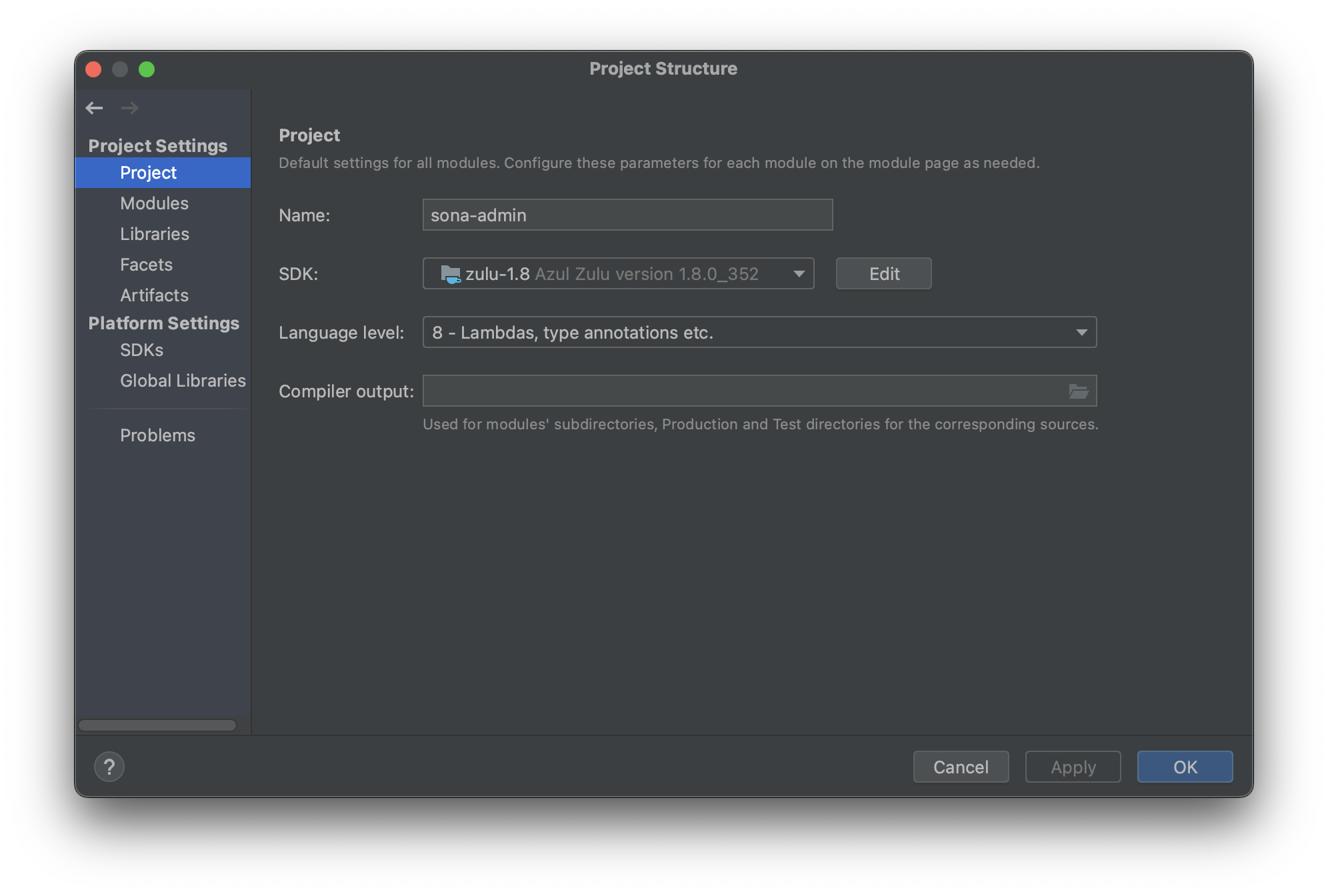Show the Problems list
This screenshot has height=896, width=1328.
157,435
